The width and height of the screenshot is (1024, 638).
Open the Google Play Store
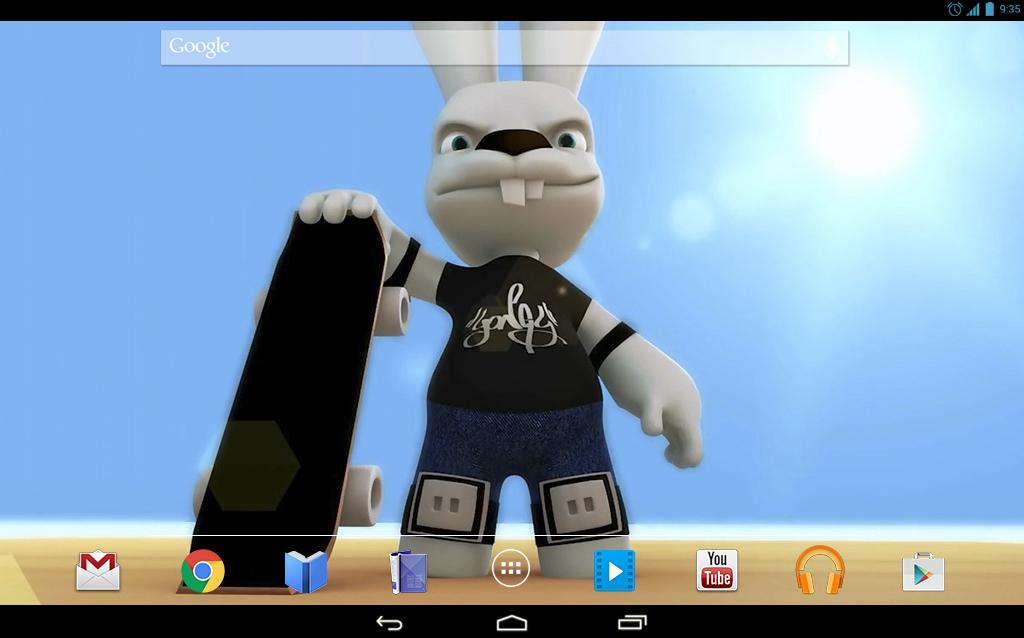click(x=923, y=572)
